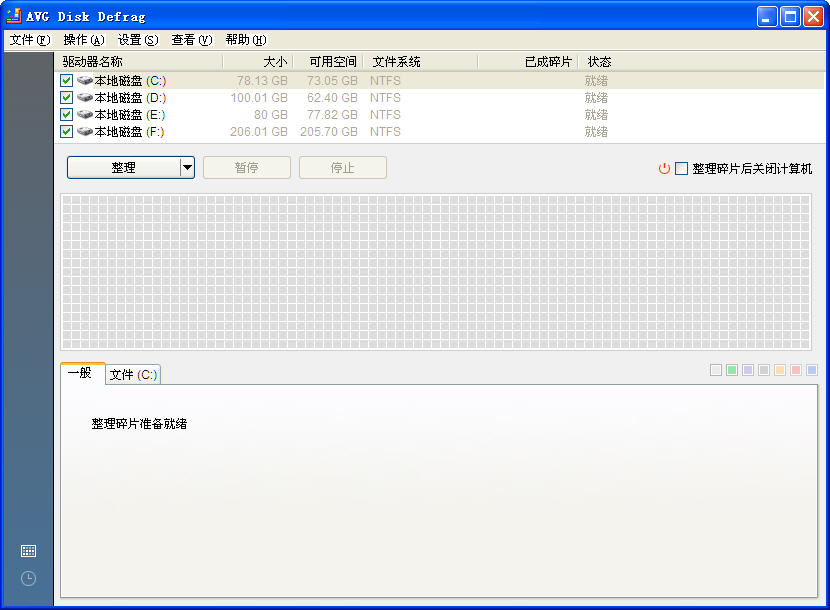Click the AVG Disk Defrag title bar icon
The height and width of the screenshot is (610, 830).
14,16
